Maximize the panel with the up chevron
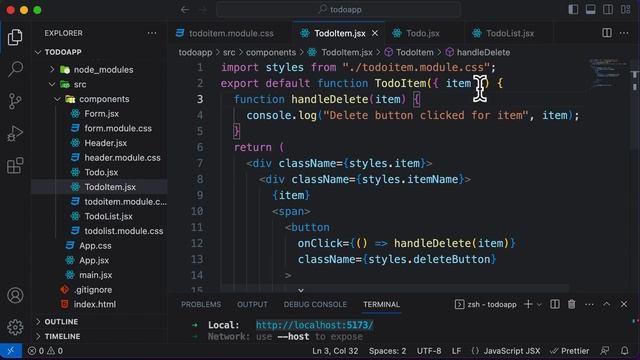Viewport: 640px width, 360px height. coord(607,304)
